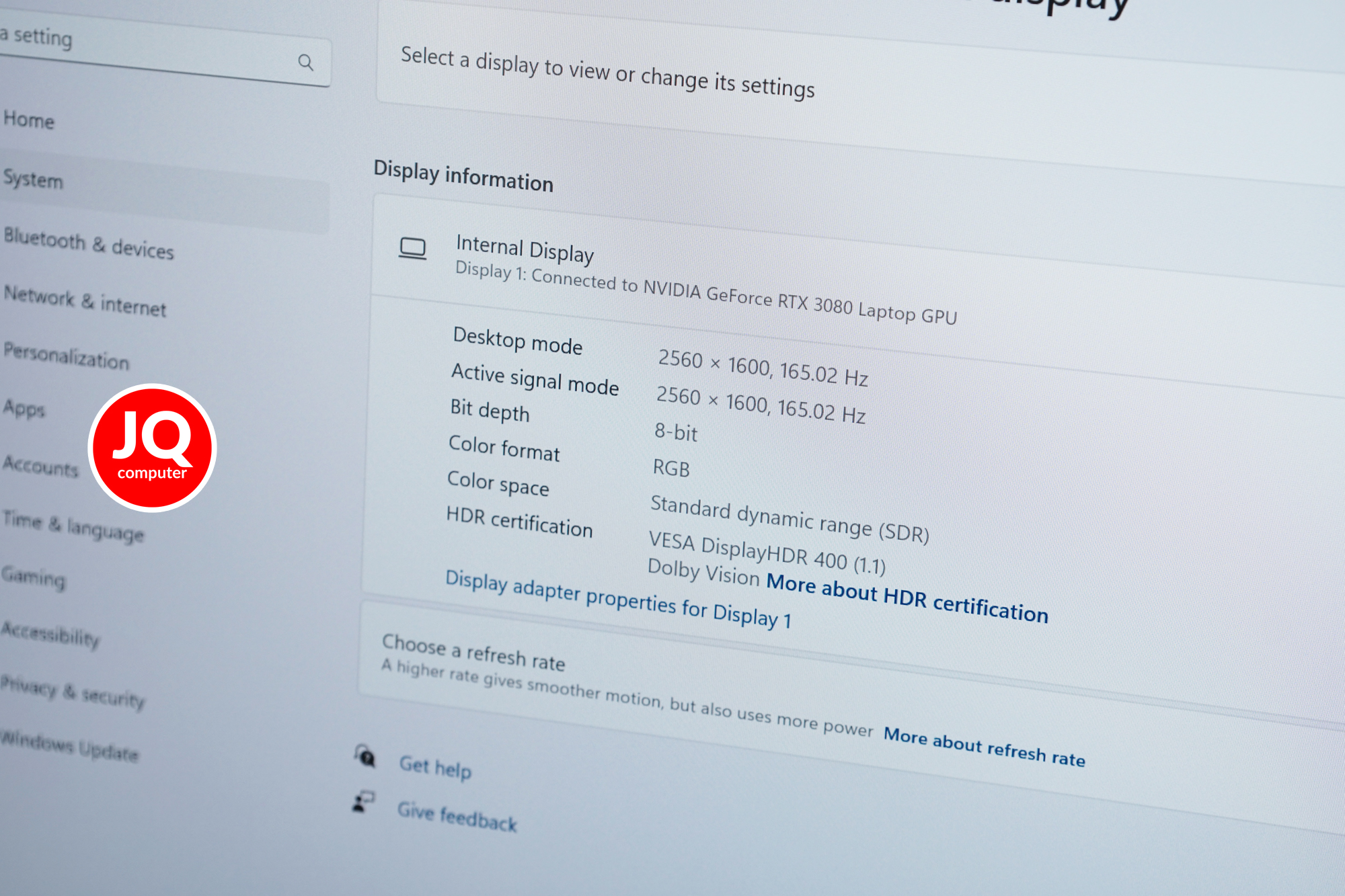Click the Bit depth label

click(x=490, y=410)
